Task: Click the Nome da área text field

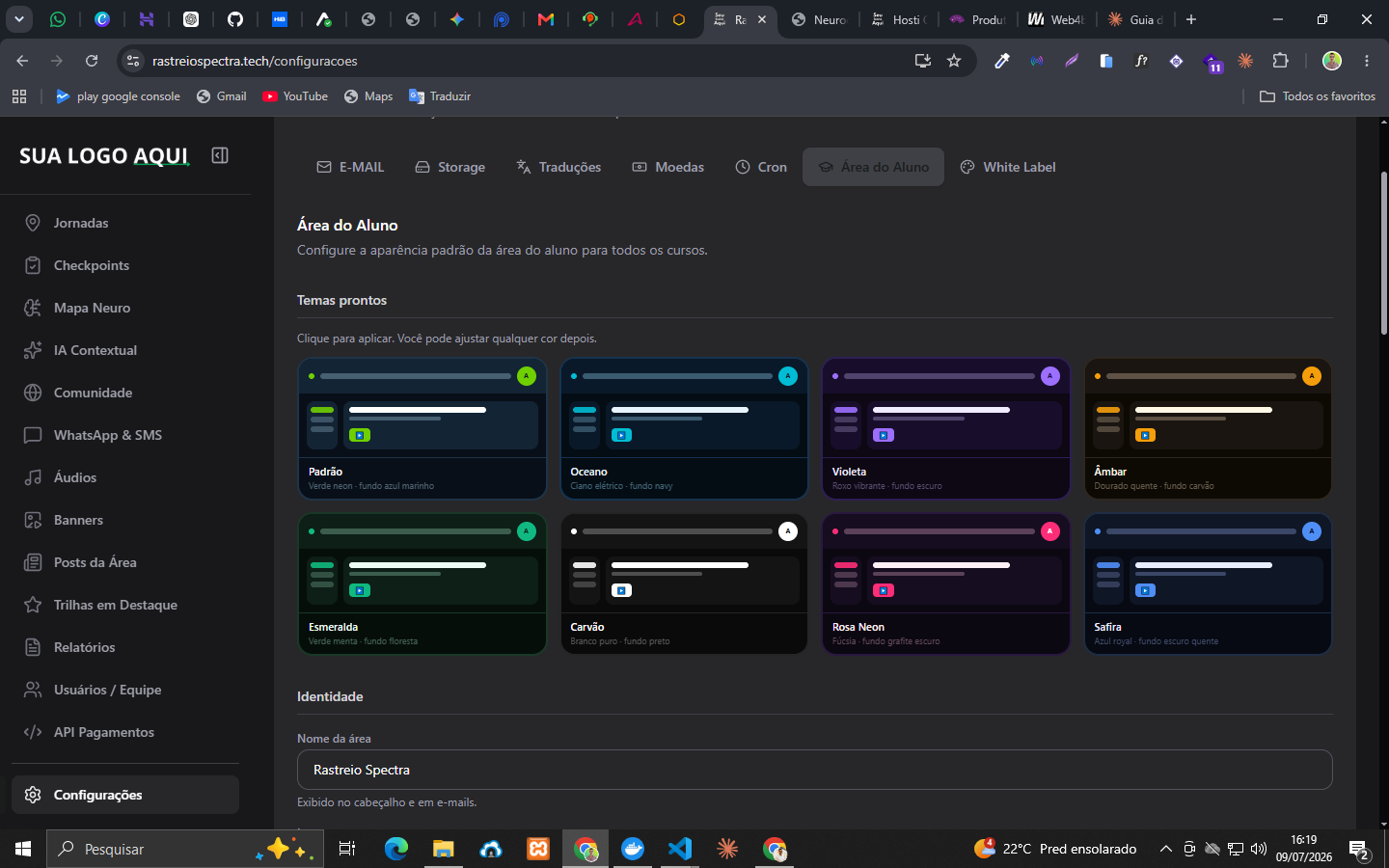Action: 814,770
